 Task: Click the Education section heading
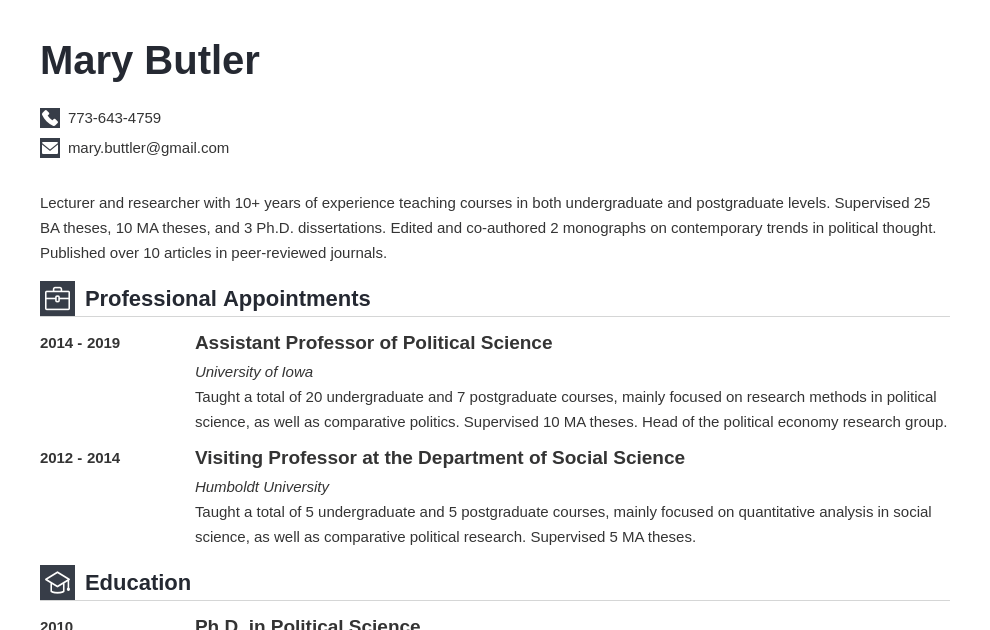(x=138, y=583)
